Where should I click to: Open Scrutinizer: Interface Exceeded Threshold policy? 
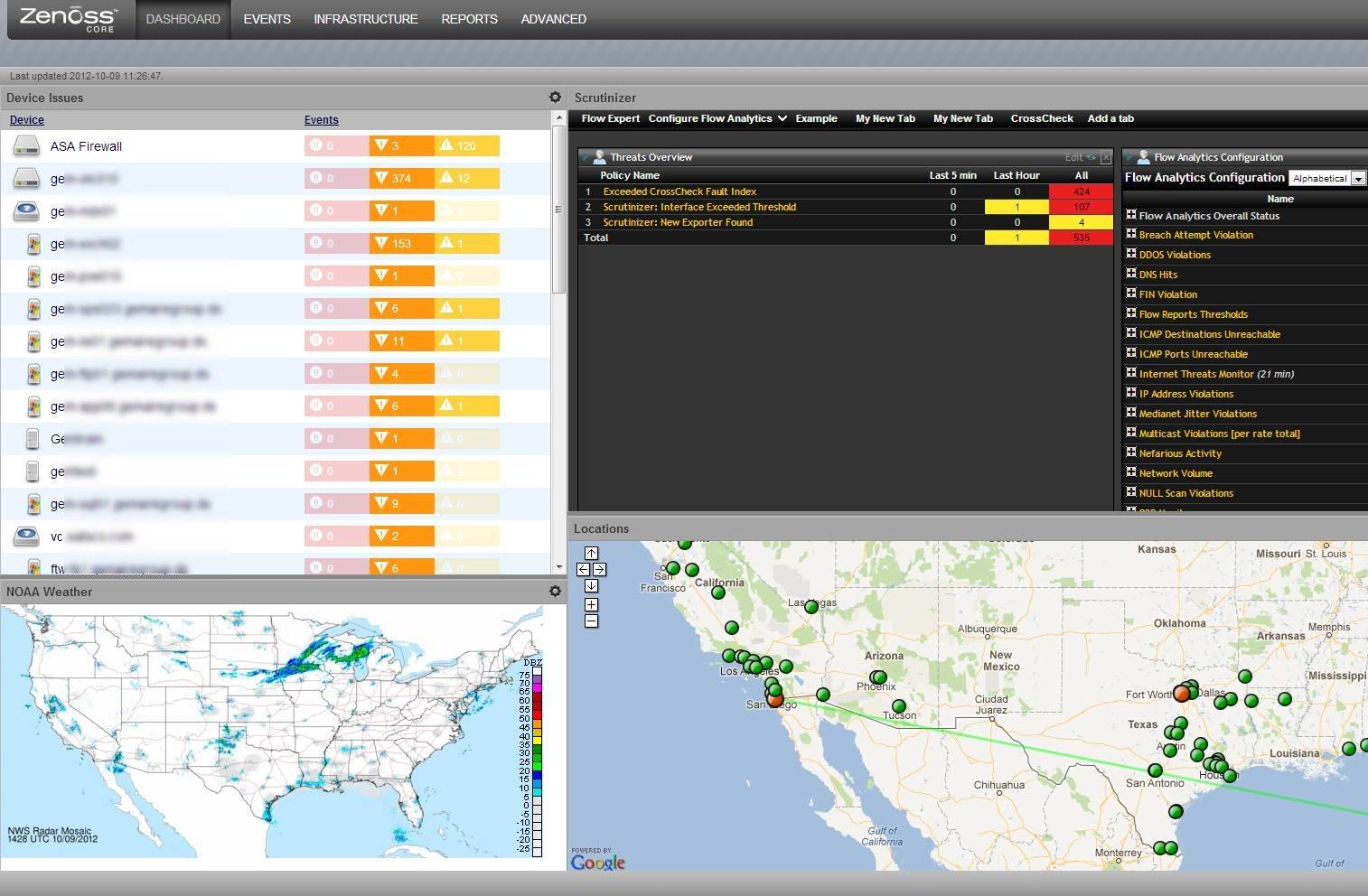[x=699, y=207]
